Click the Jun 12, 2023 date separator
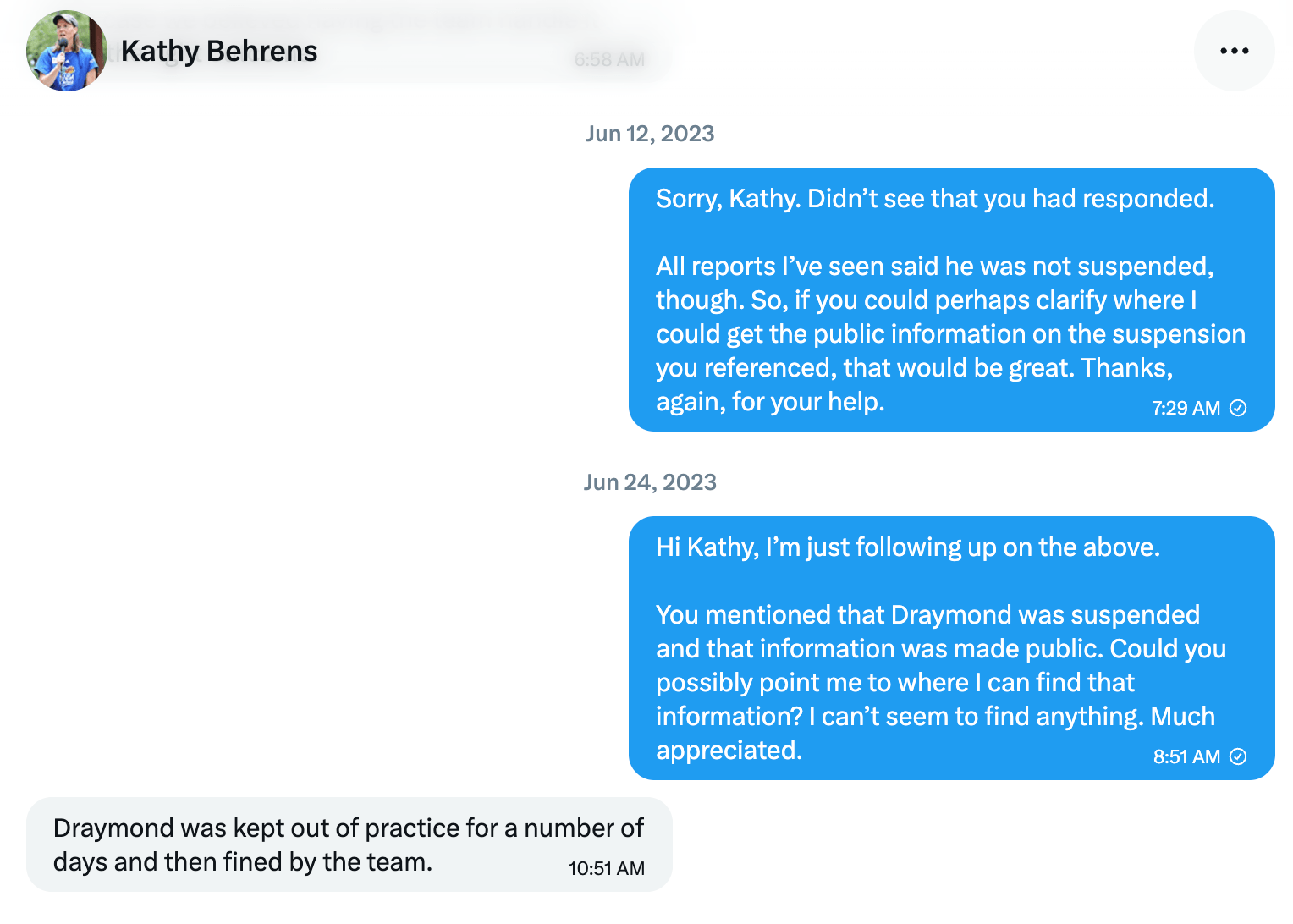 point(650,134)
